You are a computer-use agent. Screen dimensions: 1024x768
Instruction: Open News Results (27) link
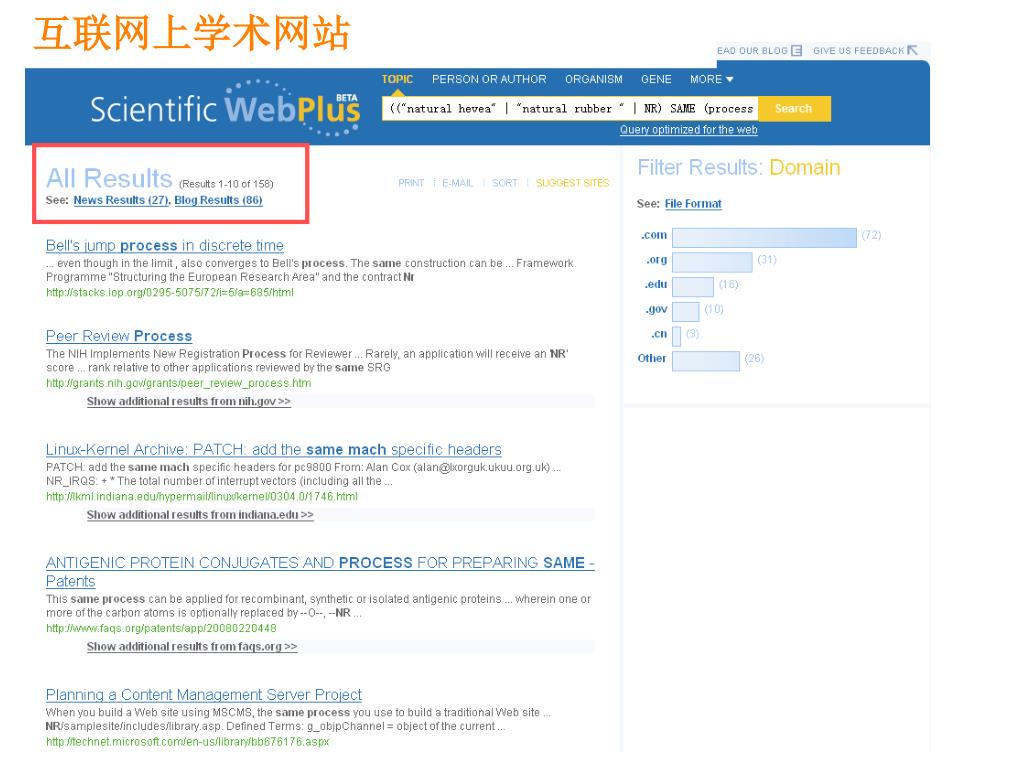(x=121, y=200)
